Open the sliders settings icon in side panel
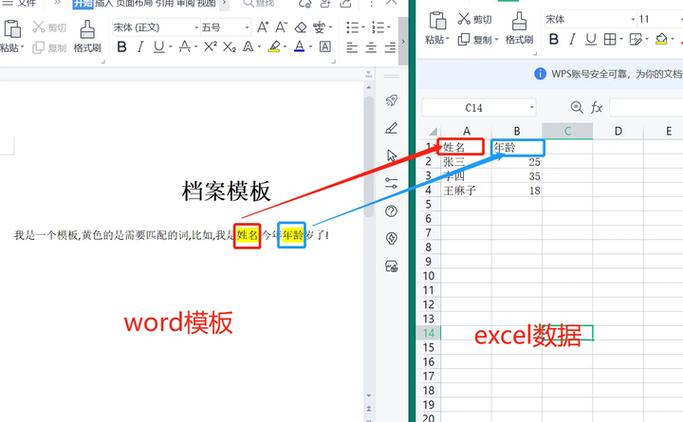The image size is (683, 422). click(392, 183)
